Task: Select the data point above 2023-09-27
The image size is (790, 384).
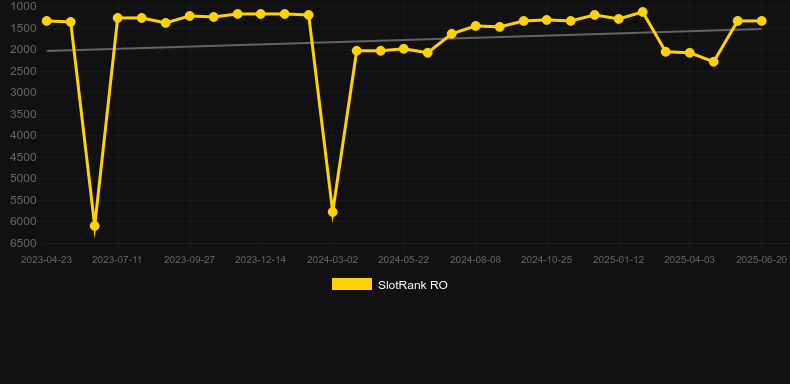Action: [x=189, y=16]
